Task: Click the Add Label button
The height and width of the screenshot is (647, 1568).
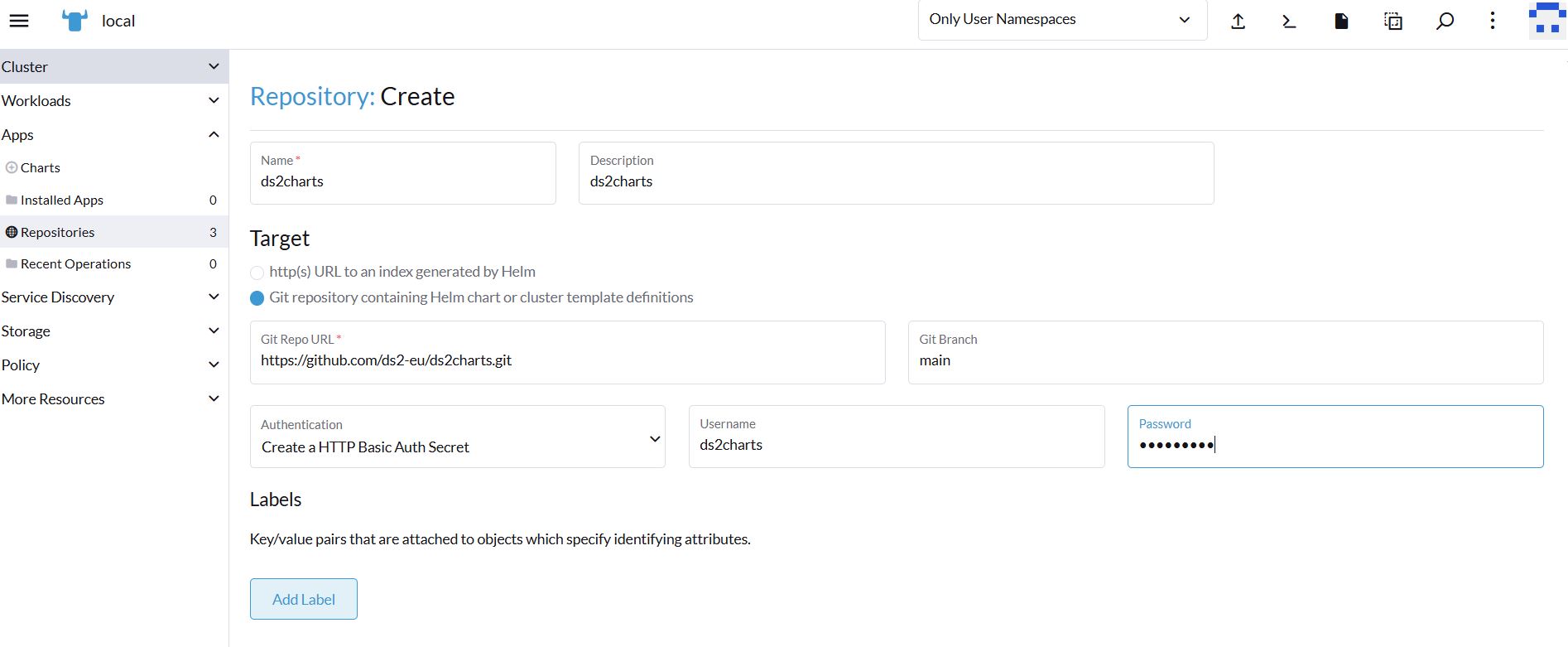Action: point(304,599)
